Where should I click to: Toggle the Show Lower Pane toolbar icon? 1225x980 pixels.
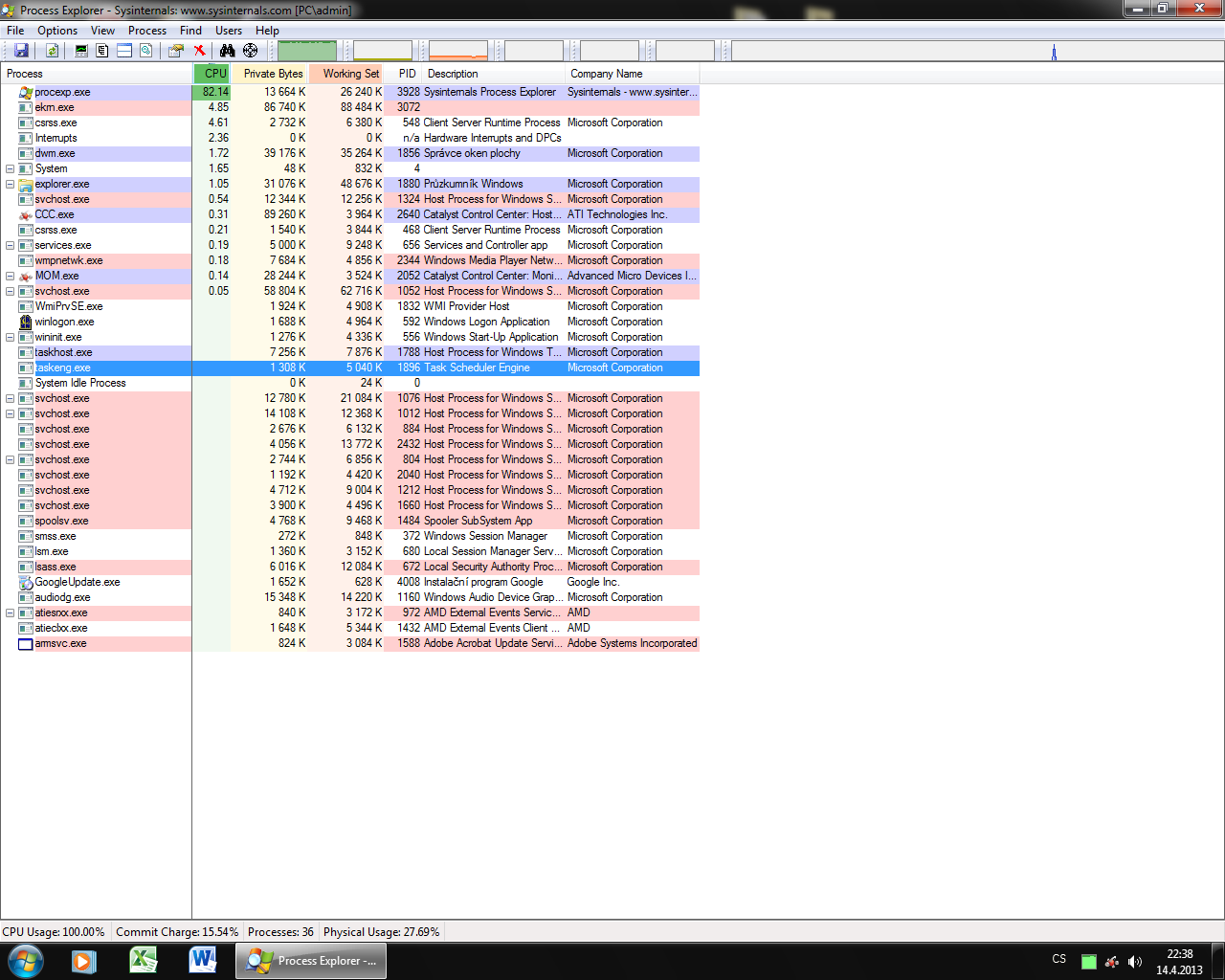pos(124,51)
